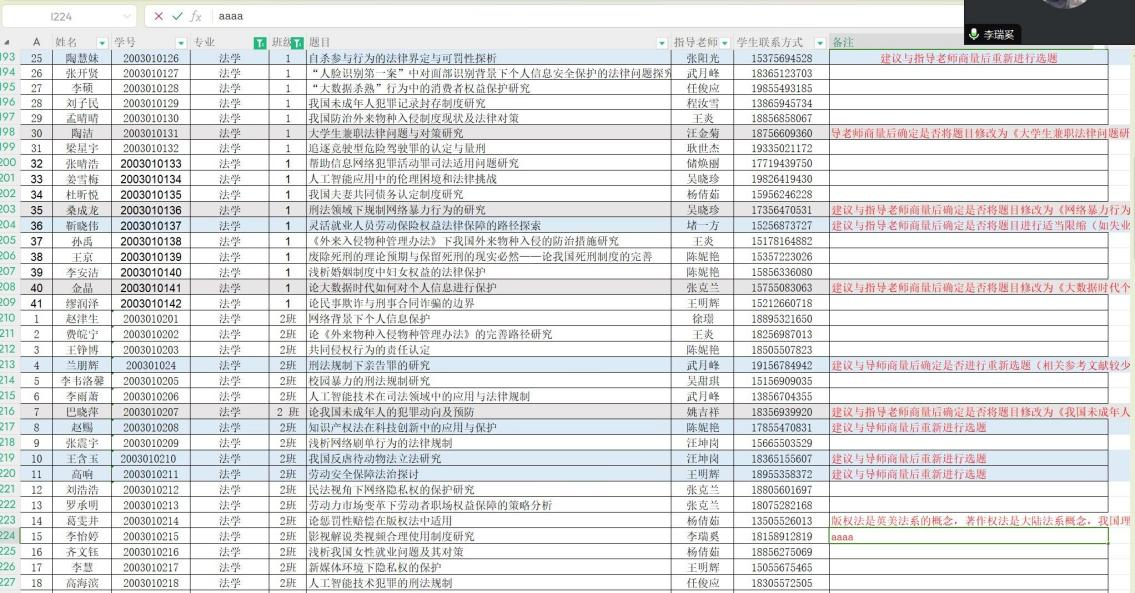Viewport: 1135px width, 593px height.
Task: Select the name cell 姜雪梅
Action: tap(82, 179)
